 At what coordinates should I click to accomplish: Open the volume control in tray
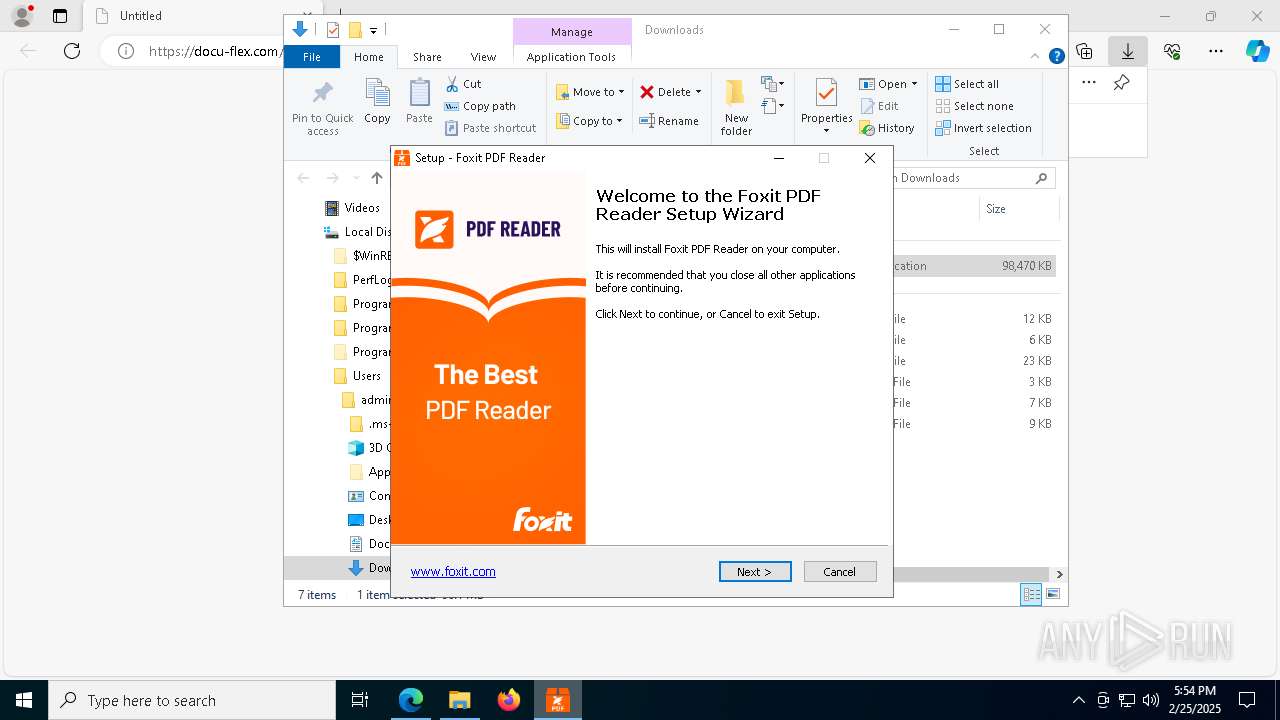[1151, 700]
